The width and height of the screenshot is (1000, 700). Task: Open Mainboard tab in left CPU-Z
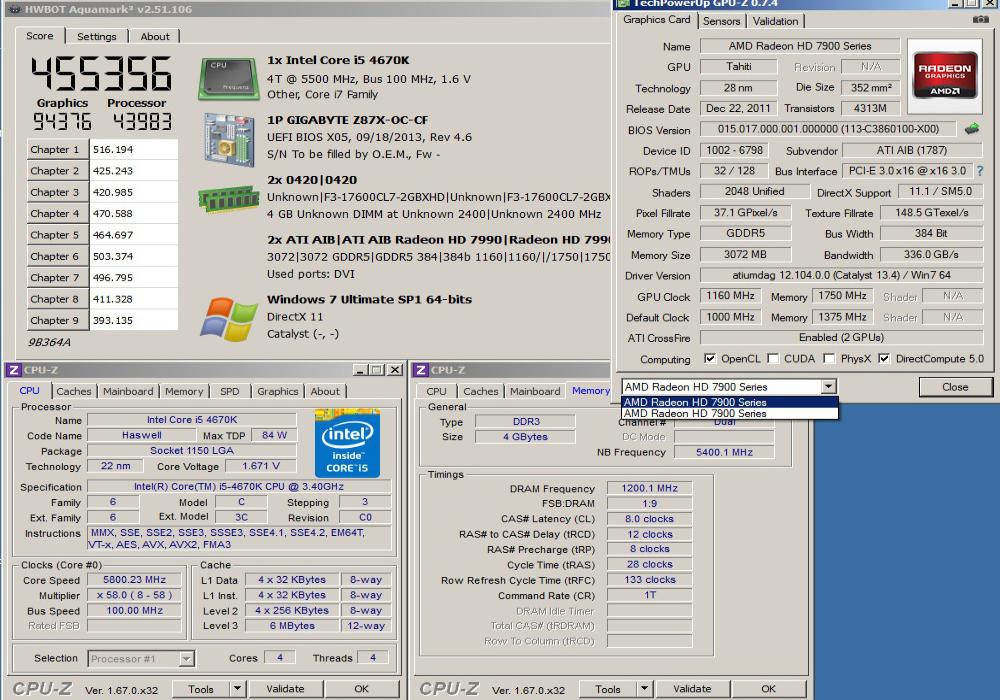click(x=128, y=391)
